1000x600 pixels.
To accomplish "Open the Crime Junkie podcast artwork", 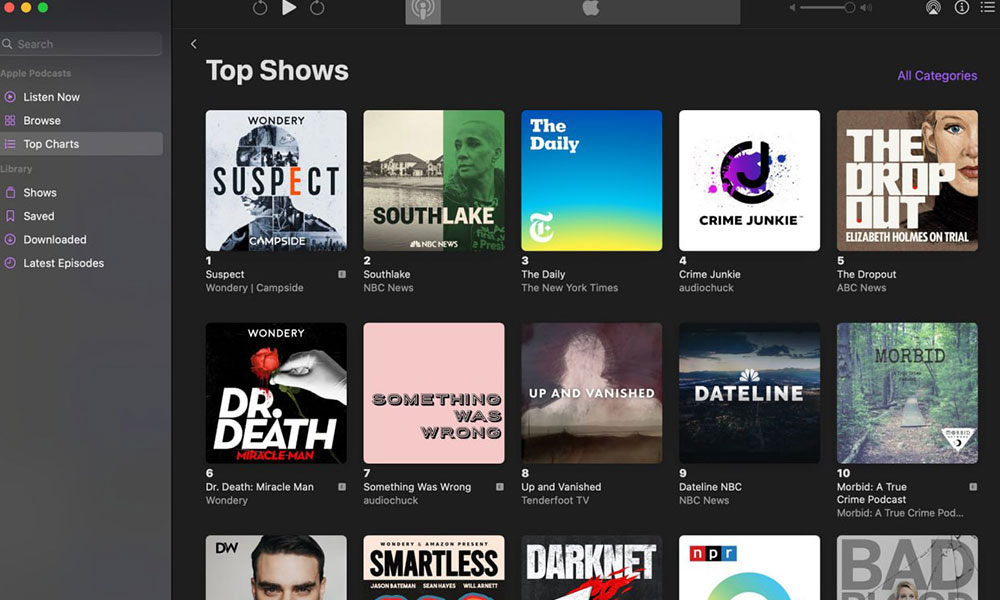I will coord(749,180).
